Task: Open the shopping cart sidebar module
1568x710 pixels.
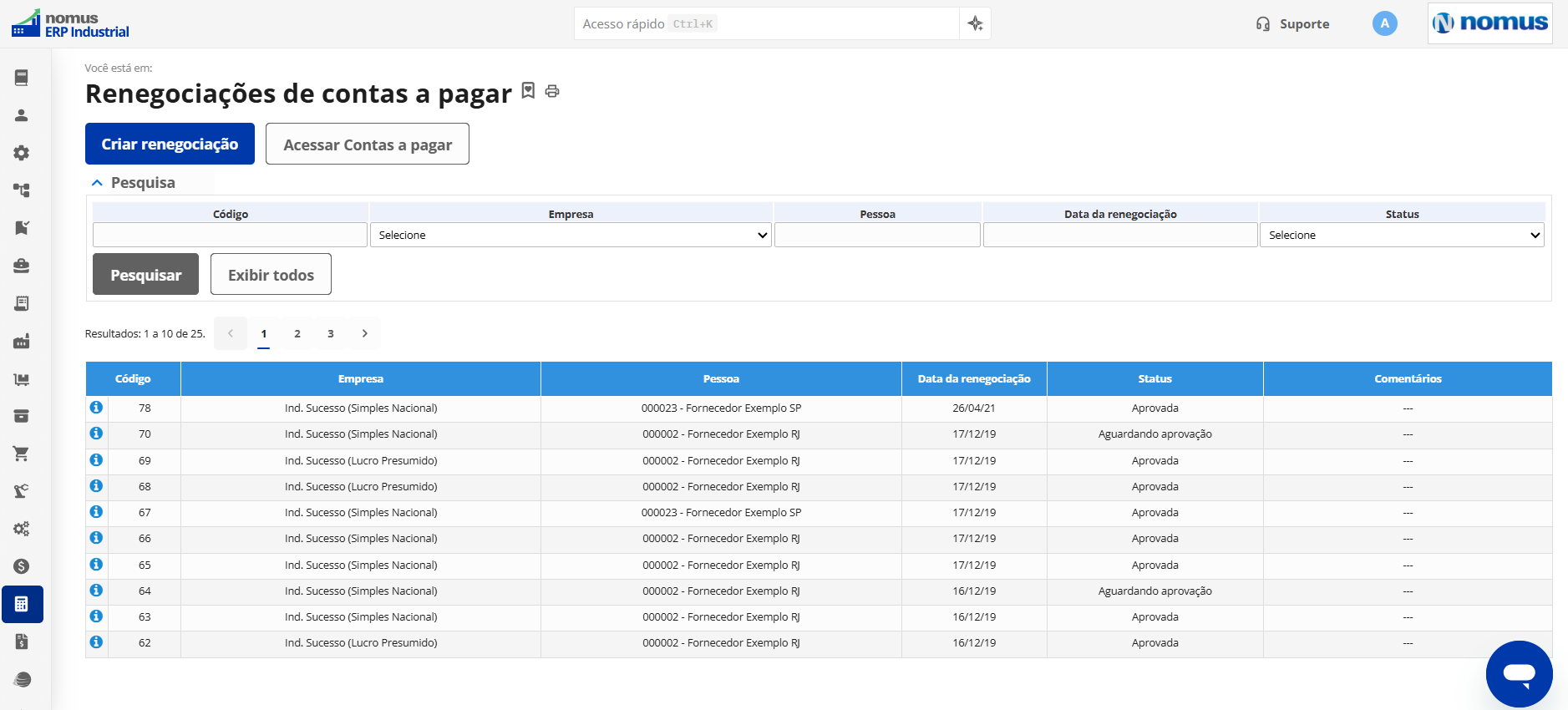Action: pos(22,454)
